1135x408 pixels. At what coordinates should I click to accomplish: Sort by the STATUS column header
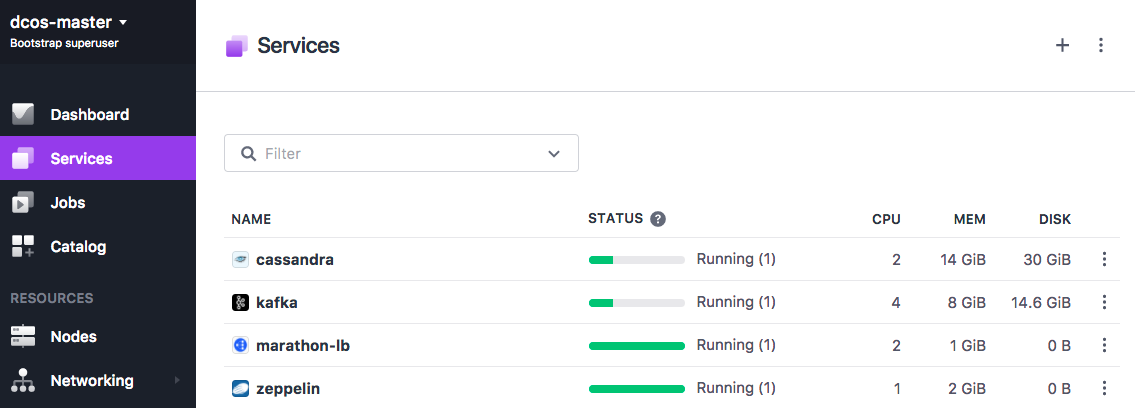[615, 219]
